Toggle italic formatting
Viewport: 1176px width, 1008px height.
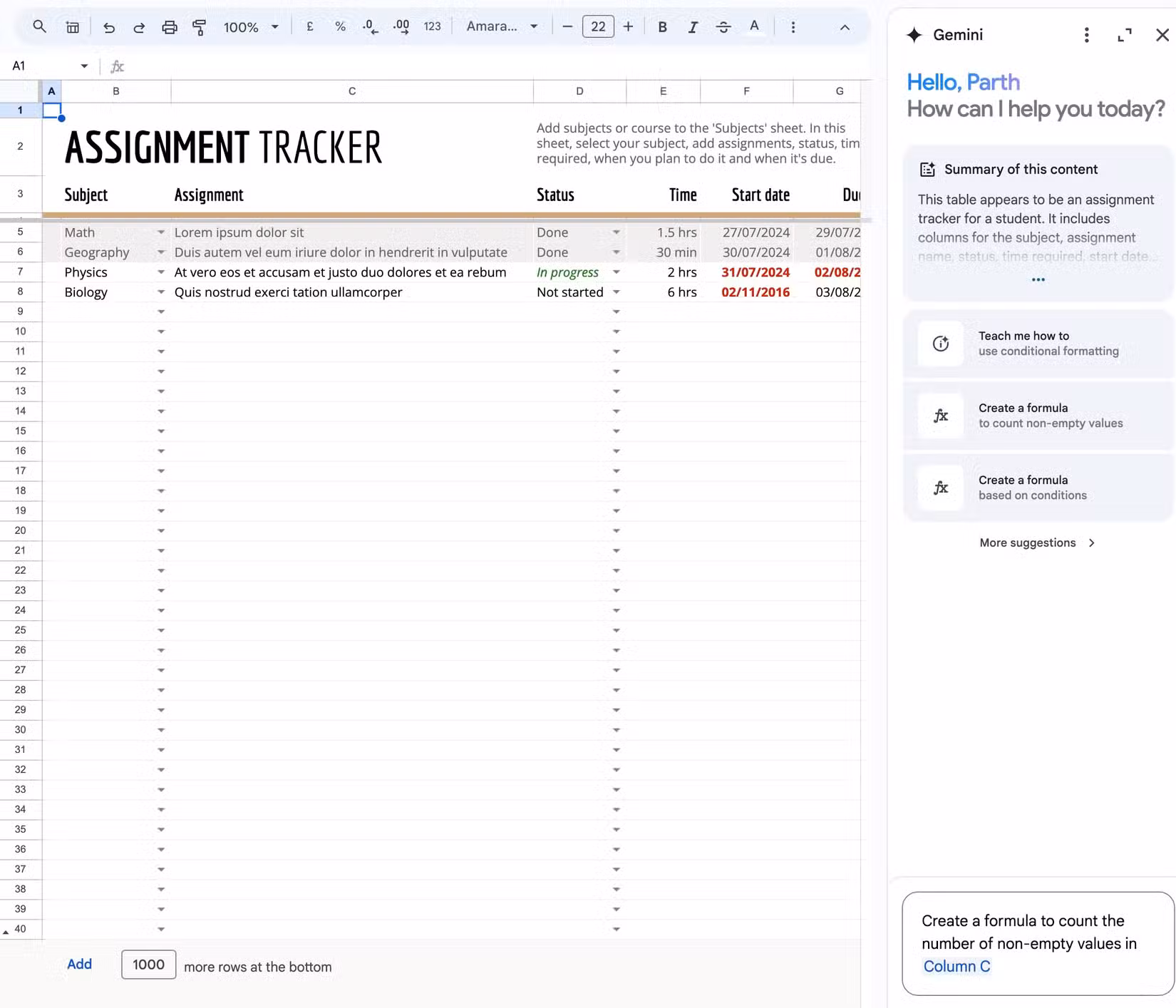(x=692, y=26)
